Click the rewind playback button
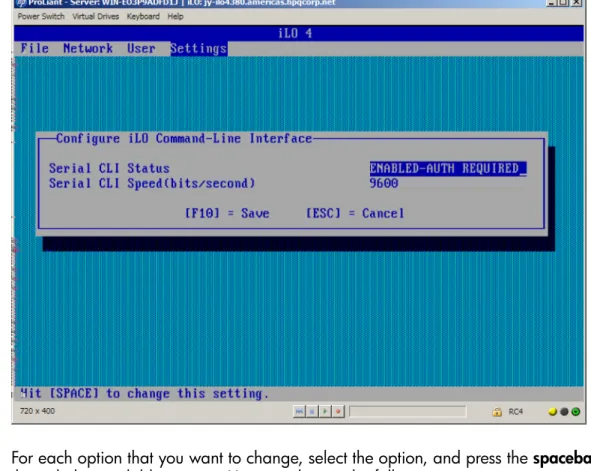This screenshot has width=591, height=471. [x=299, y=411]
